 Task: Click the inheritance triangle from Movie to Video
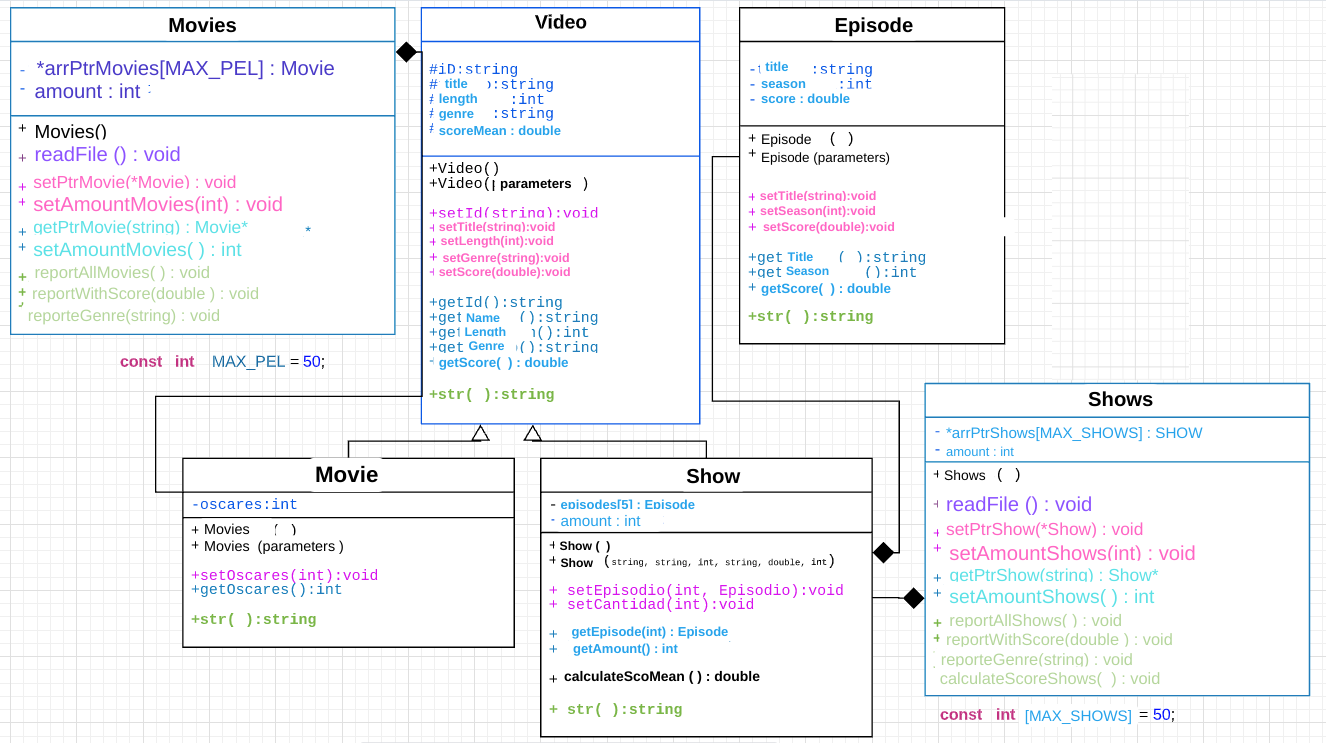coord(481,433)
